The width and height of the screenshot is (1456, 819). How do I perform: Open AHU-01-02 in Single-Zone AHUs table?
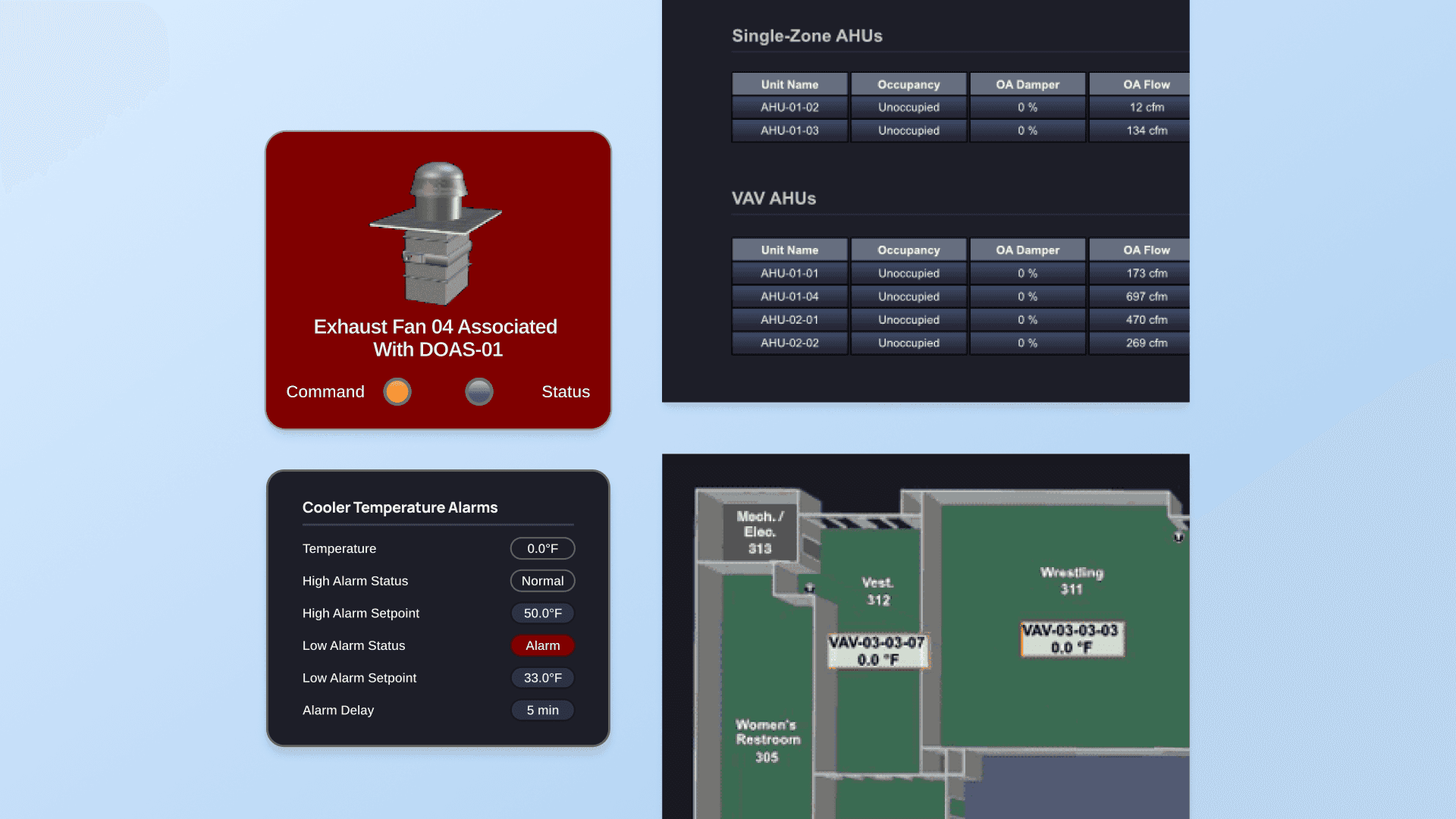point(789,108)
